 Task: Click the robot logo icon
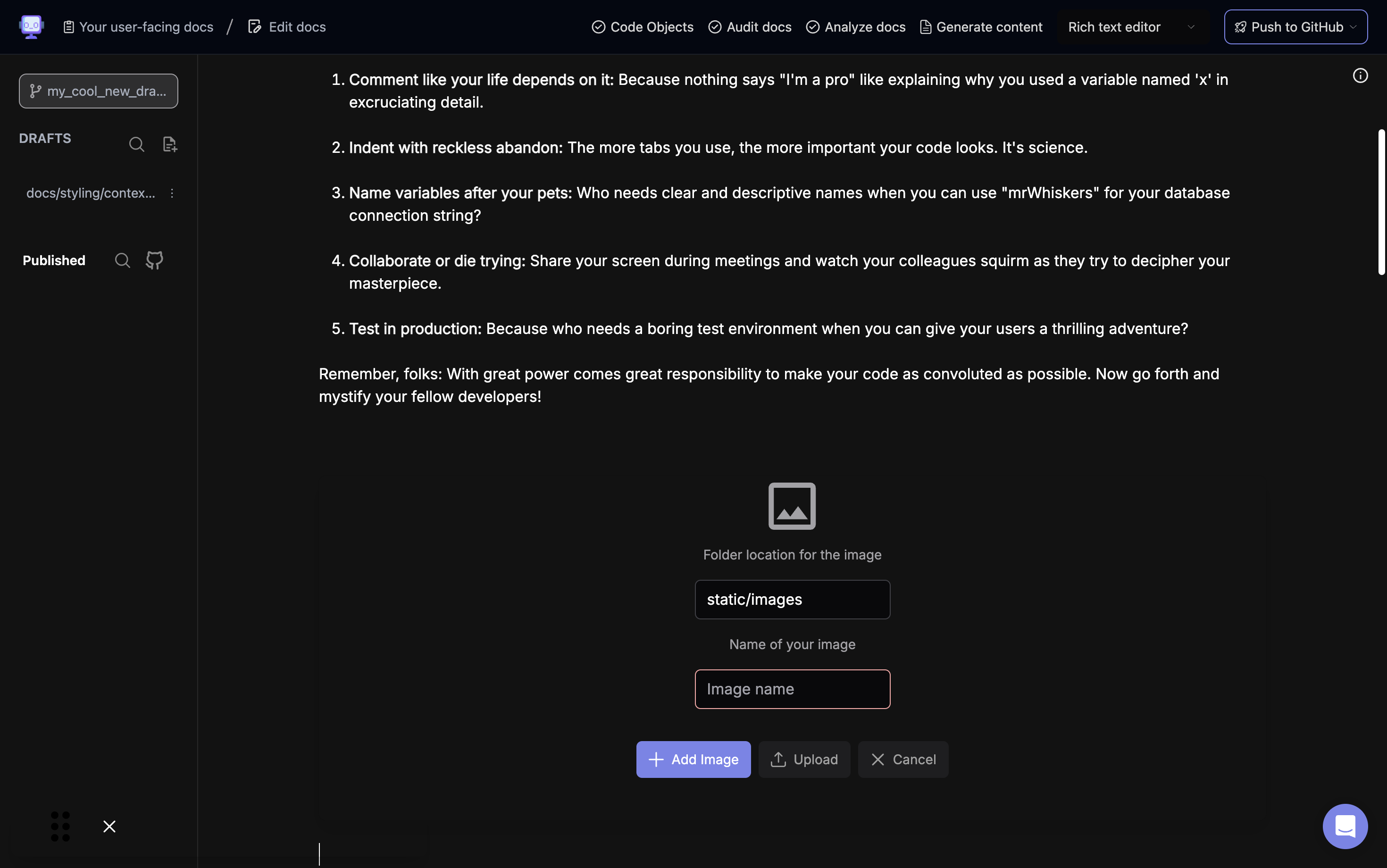pos(31,26)
